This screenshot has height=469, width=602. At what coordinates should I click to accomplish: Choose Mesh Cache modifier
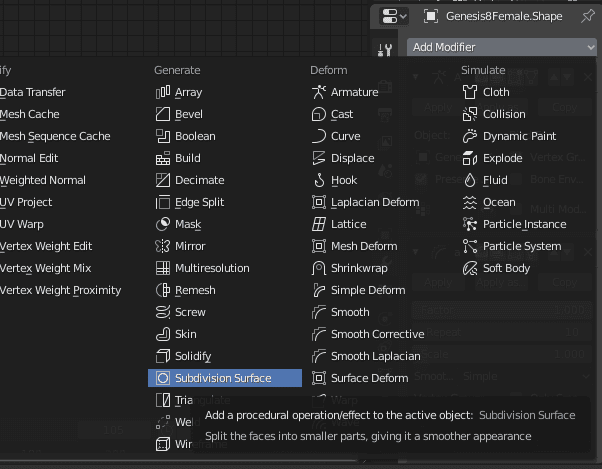click(x=30, y=114)
